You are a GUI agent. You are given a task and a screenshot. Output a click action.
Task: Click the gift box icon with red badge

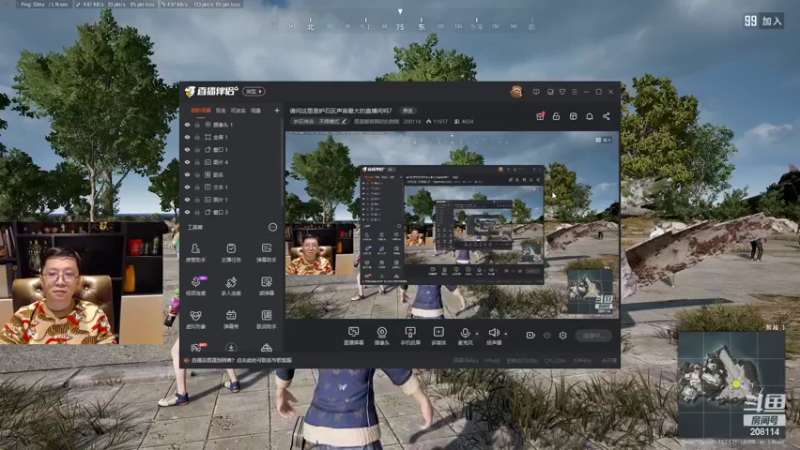(540, 116)
